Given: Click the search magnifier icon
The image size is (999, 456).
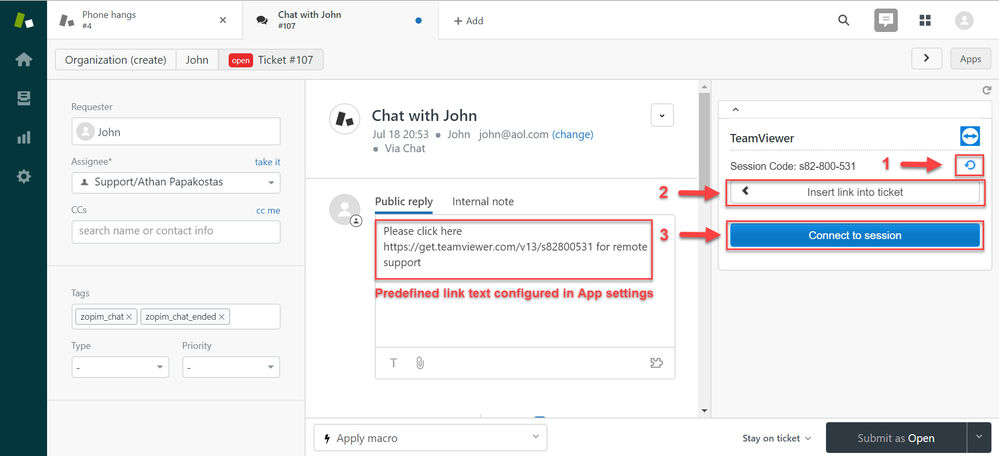Looking at the screenshot, I should tap(844, 20).
